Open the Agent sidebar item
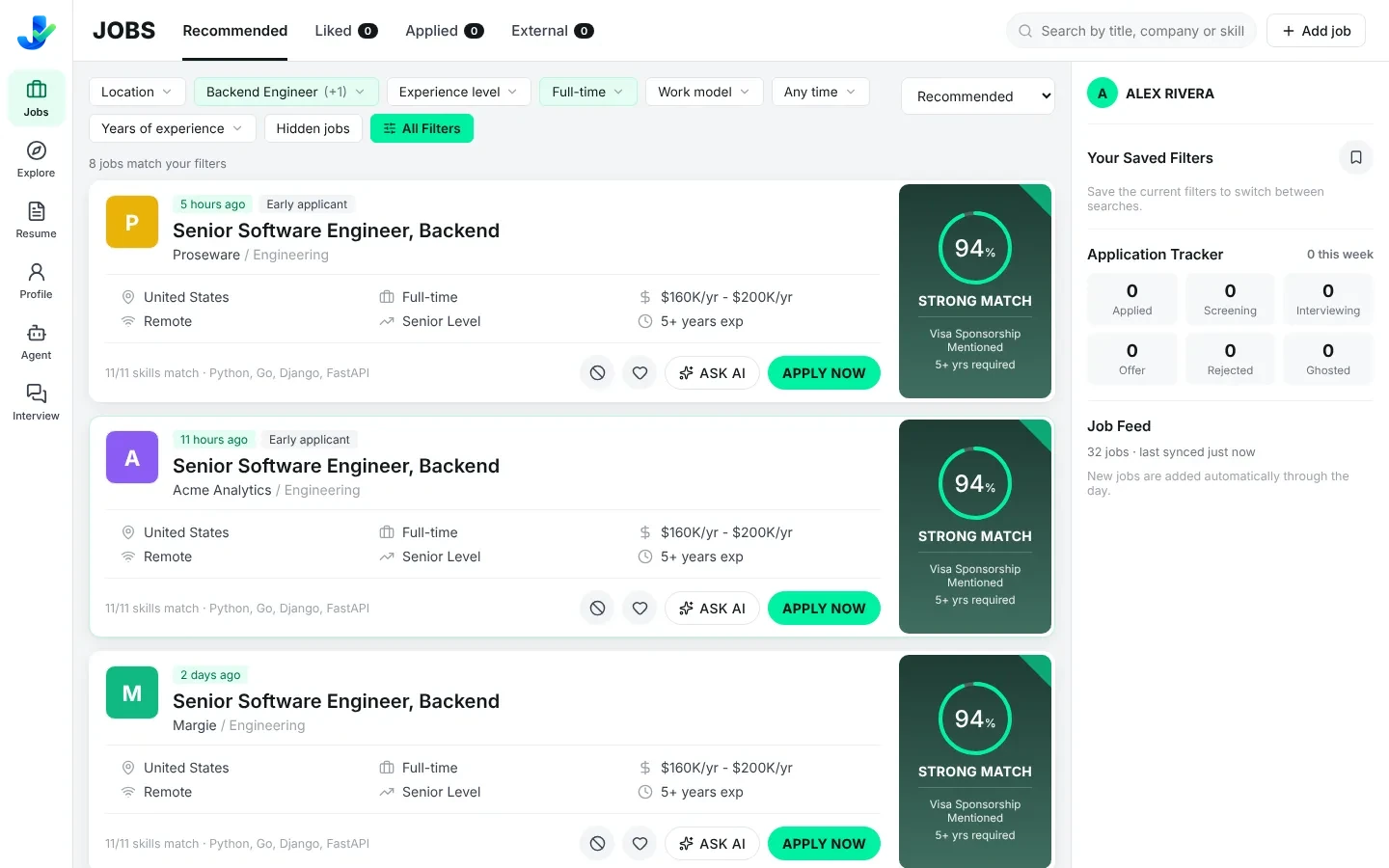The width and height of the screenshot is (1389, 868). point(36,341)
